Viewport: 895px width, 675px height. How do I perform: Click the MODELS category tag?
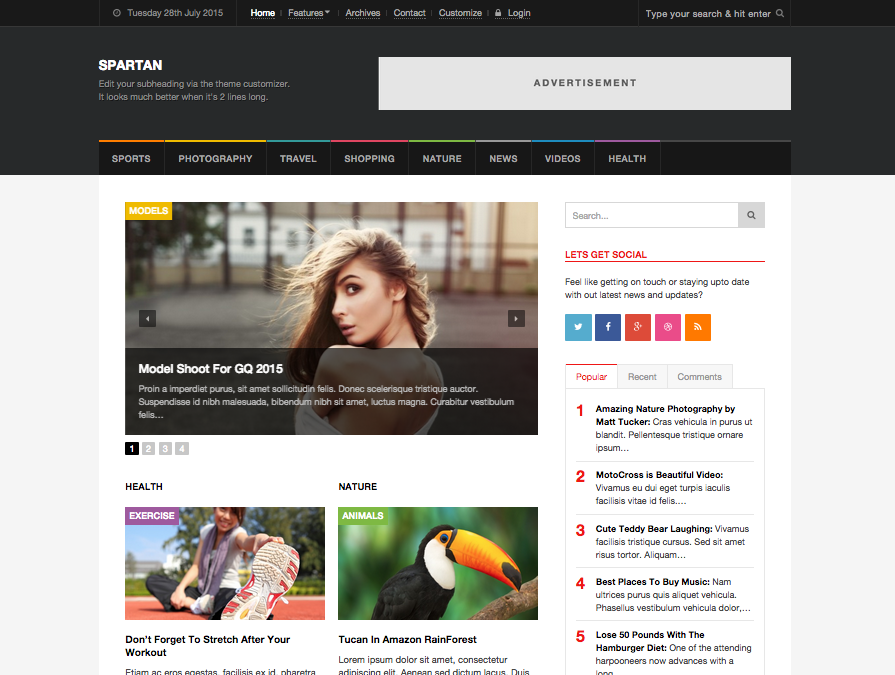tap(148, 211)
